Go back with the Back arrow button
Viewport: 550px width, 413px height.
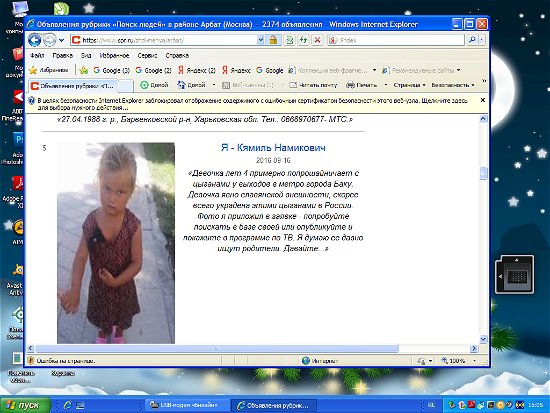tap(34, 40)
